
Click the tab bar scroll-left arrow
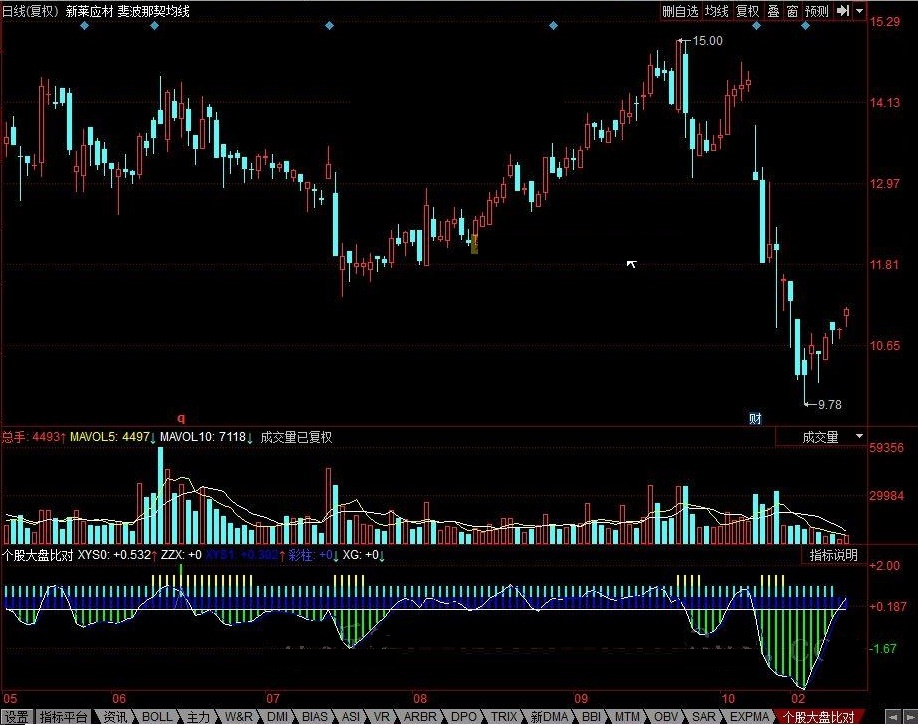(892, 717)
